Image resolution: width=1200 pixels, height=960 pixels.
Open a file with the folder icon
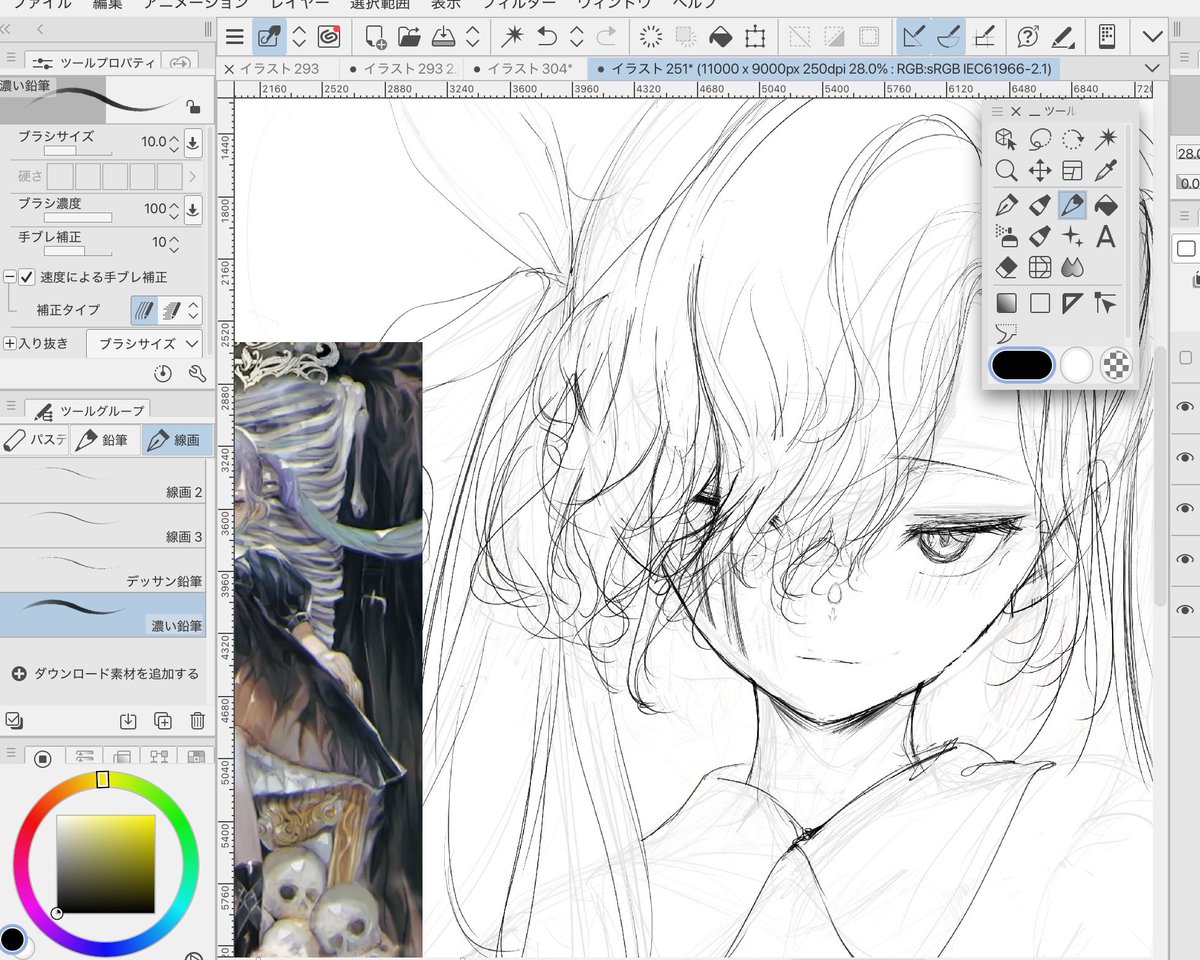(409, 37)
